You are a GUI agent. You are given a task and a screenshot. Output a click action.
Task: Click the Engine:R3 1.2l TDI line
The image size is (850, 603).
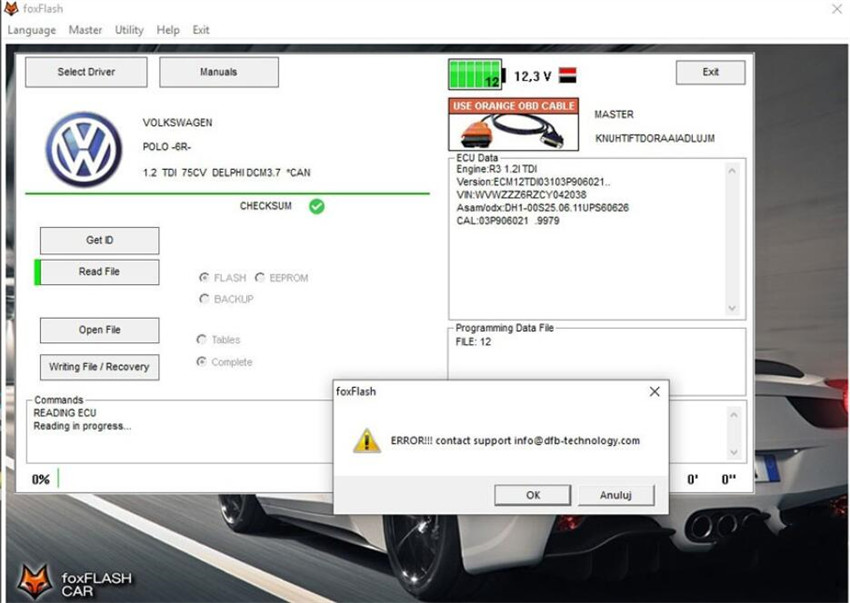click(x=497, y=169)
